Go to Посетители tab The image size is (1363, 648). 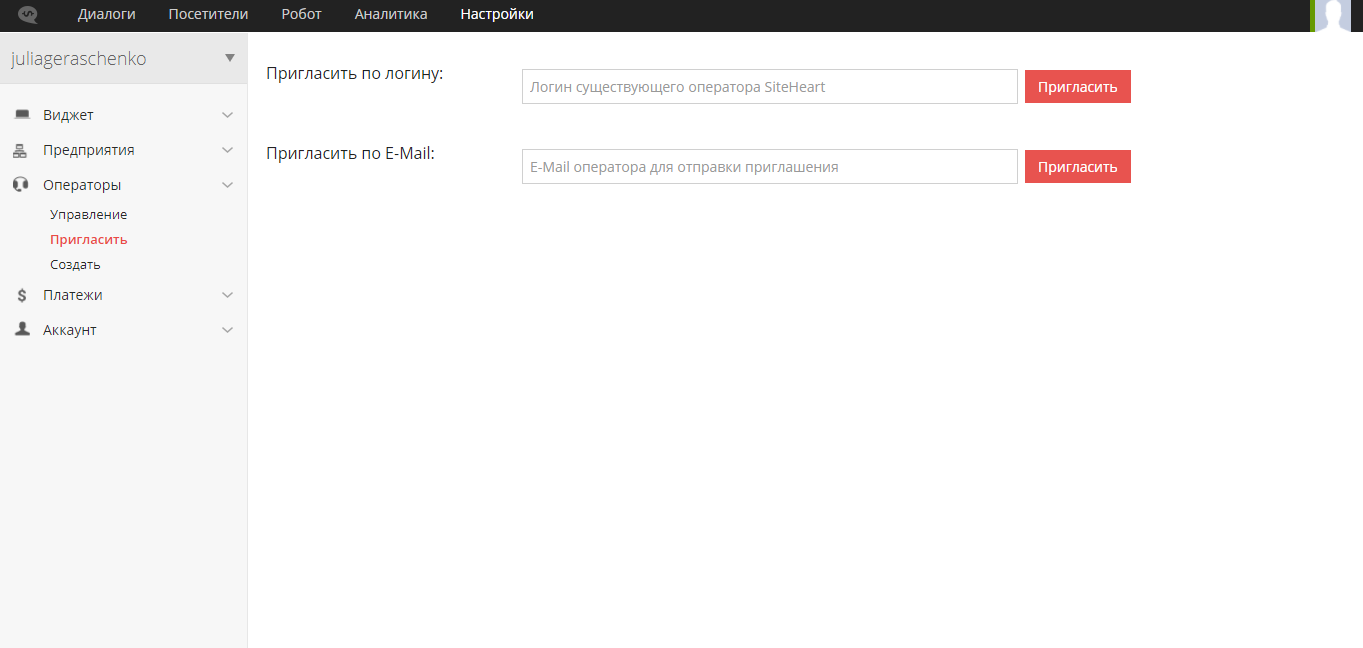coord(208,14)
